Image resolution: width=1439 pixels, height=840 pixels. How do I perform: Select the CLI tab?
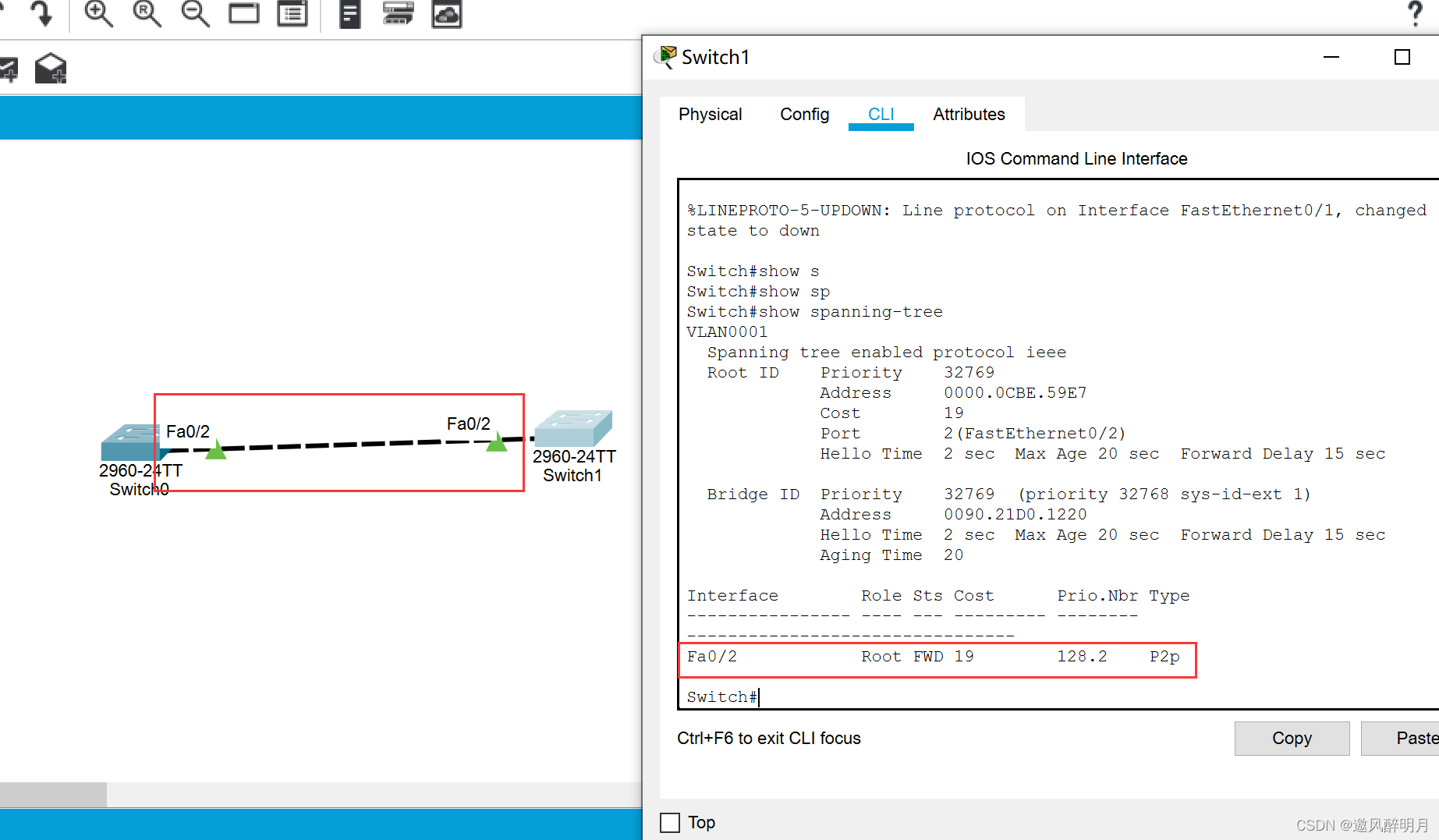881,114
